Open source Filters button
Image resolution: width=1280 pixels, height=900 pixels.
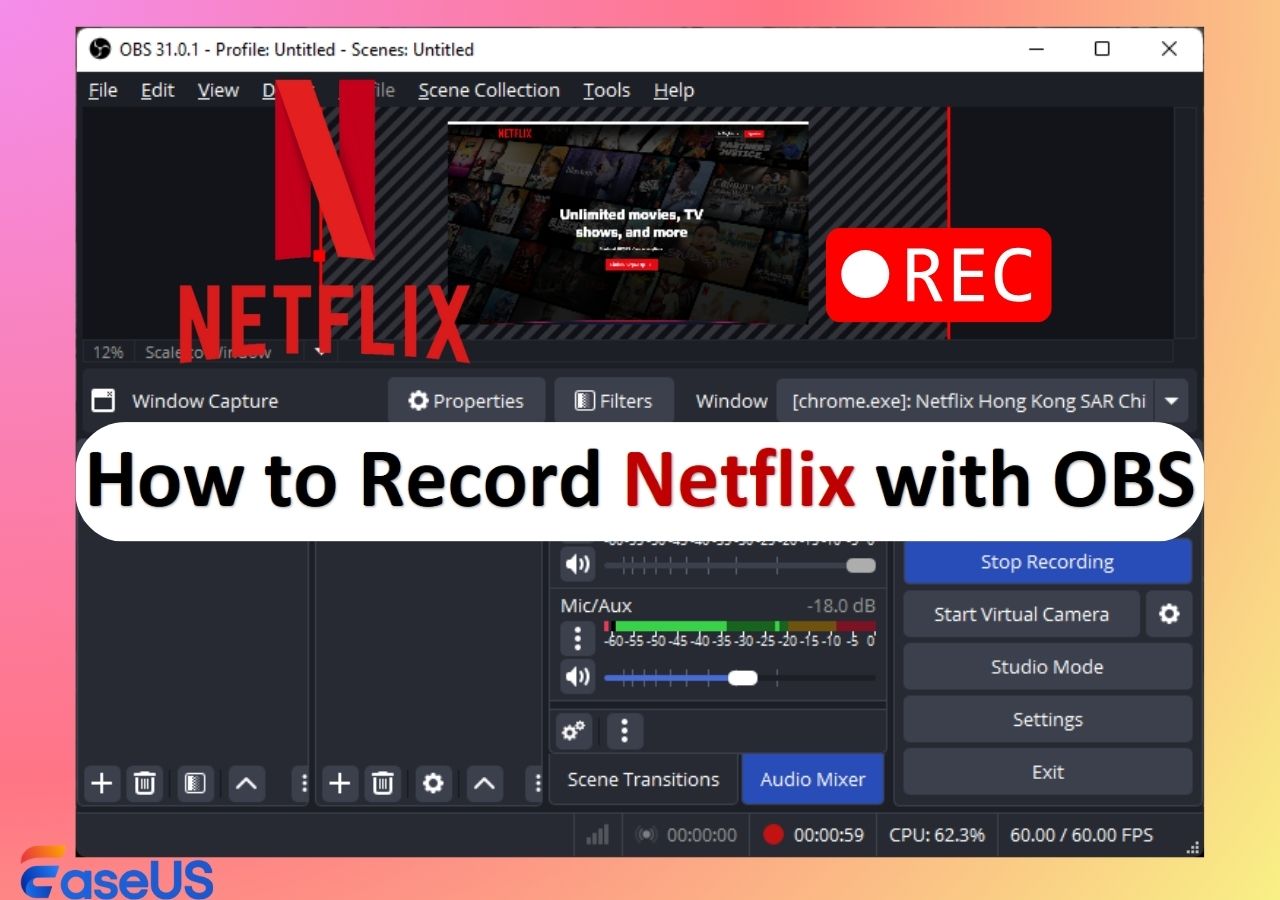(614, 401)
